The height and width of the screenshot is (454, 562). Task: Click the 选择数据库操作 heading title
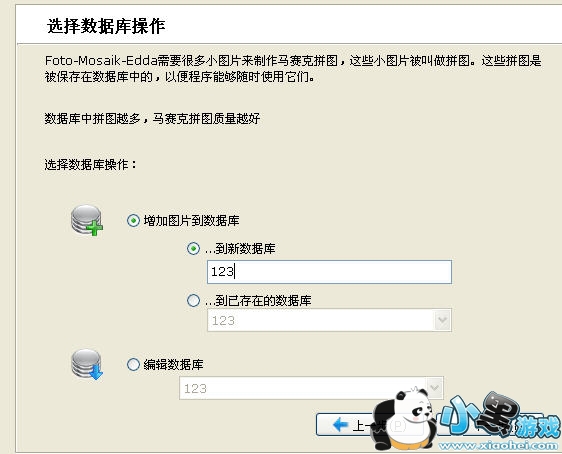106,27
